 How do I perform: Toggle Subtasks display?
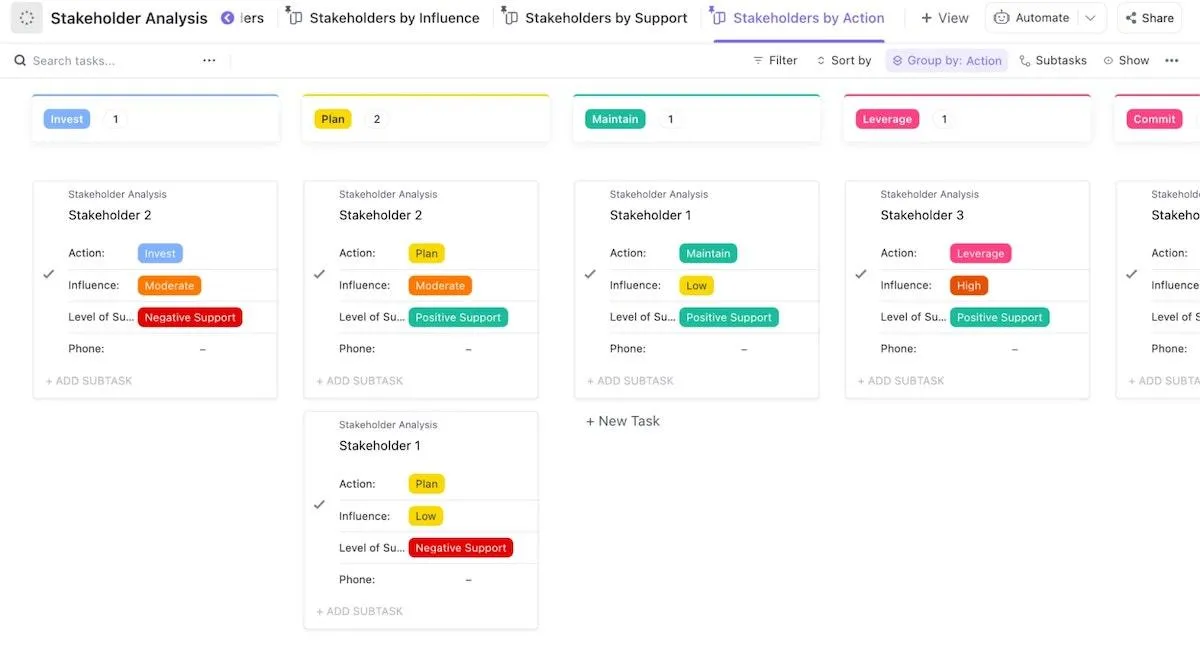pos(1053,61)
